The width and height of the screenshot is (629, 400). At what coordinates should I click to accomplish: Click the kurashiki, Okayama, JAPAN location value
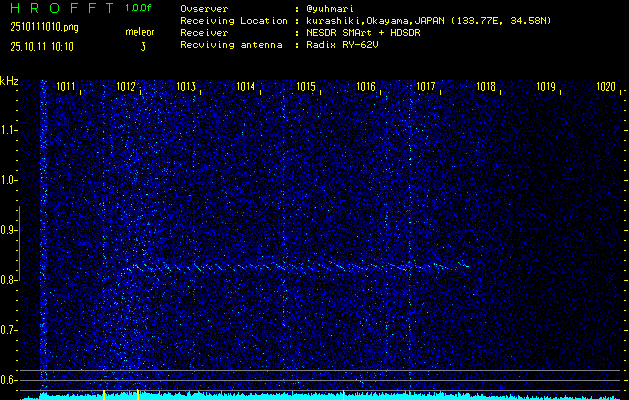(428, 21)
